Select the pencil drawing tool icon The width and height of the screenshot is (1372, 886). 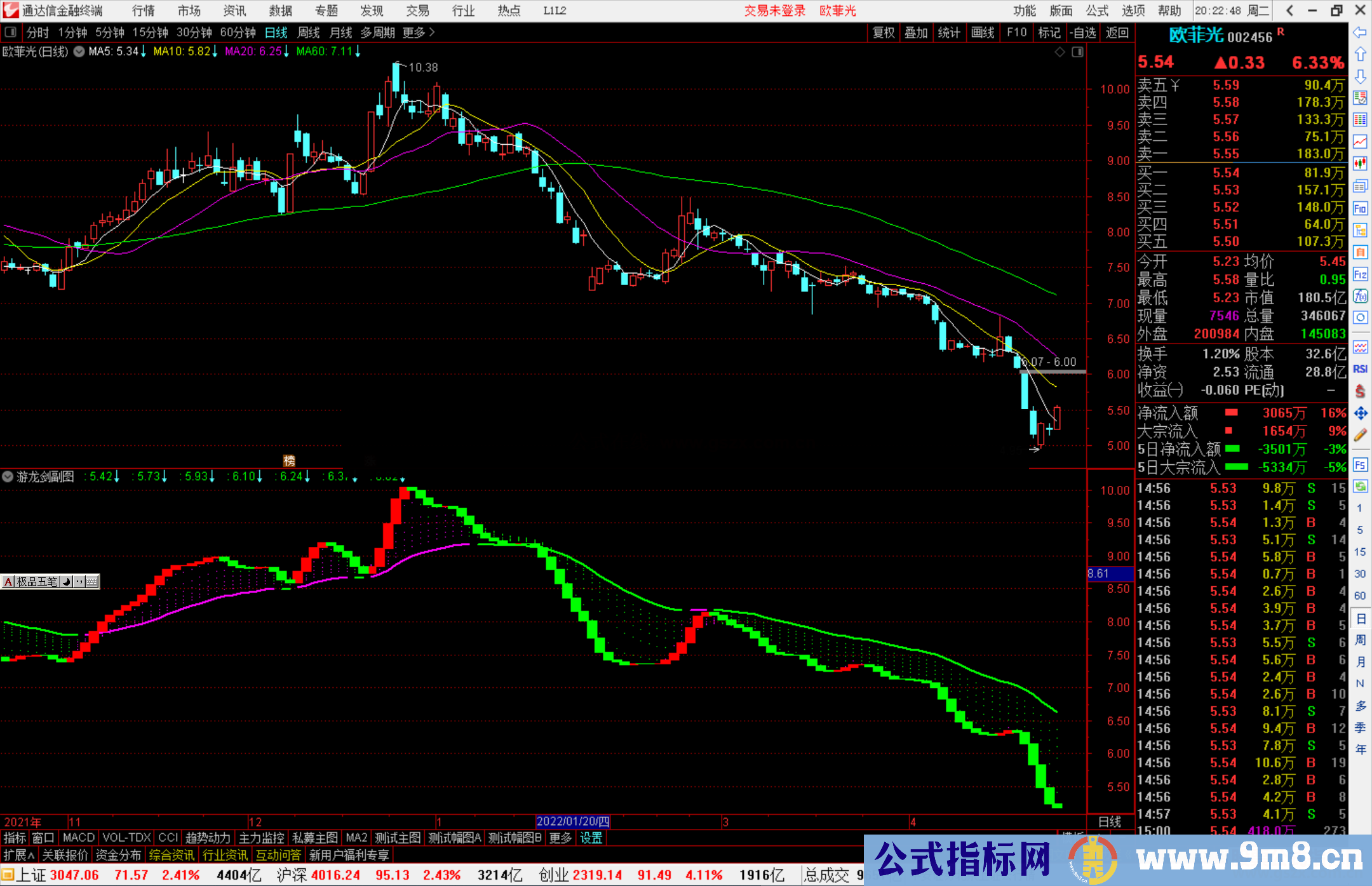coord(1360,435)
